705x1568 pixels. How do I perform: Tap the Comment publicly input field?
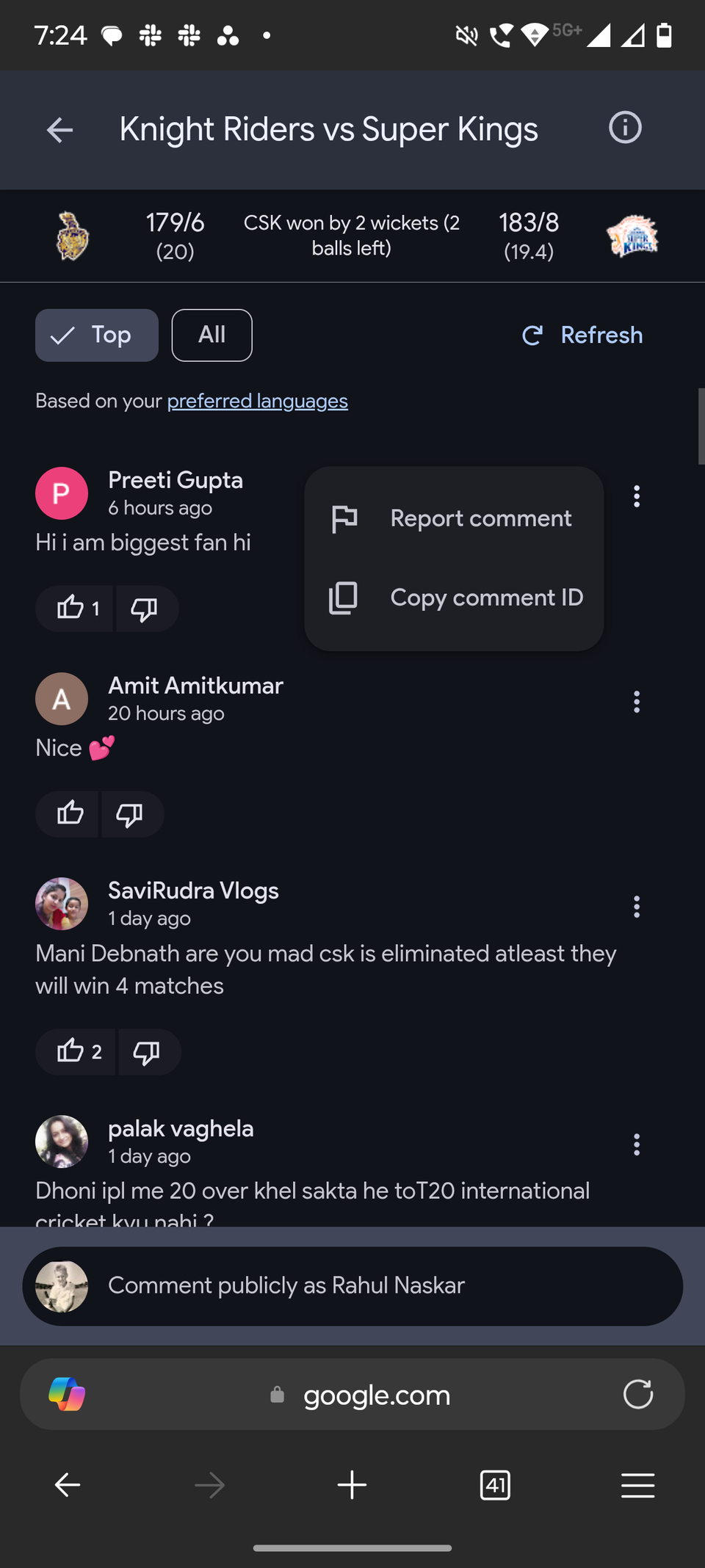352,1285
